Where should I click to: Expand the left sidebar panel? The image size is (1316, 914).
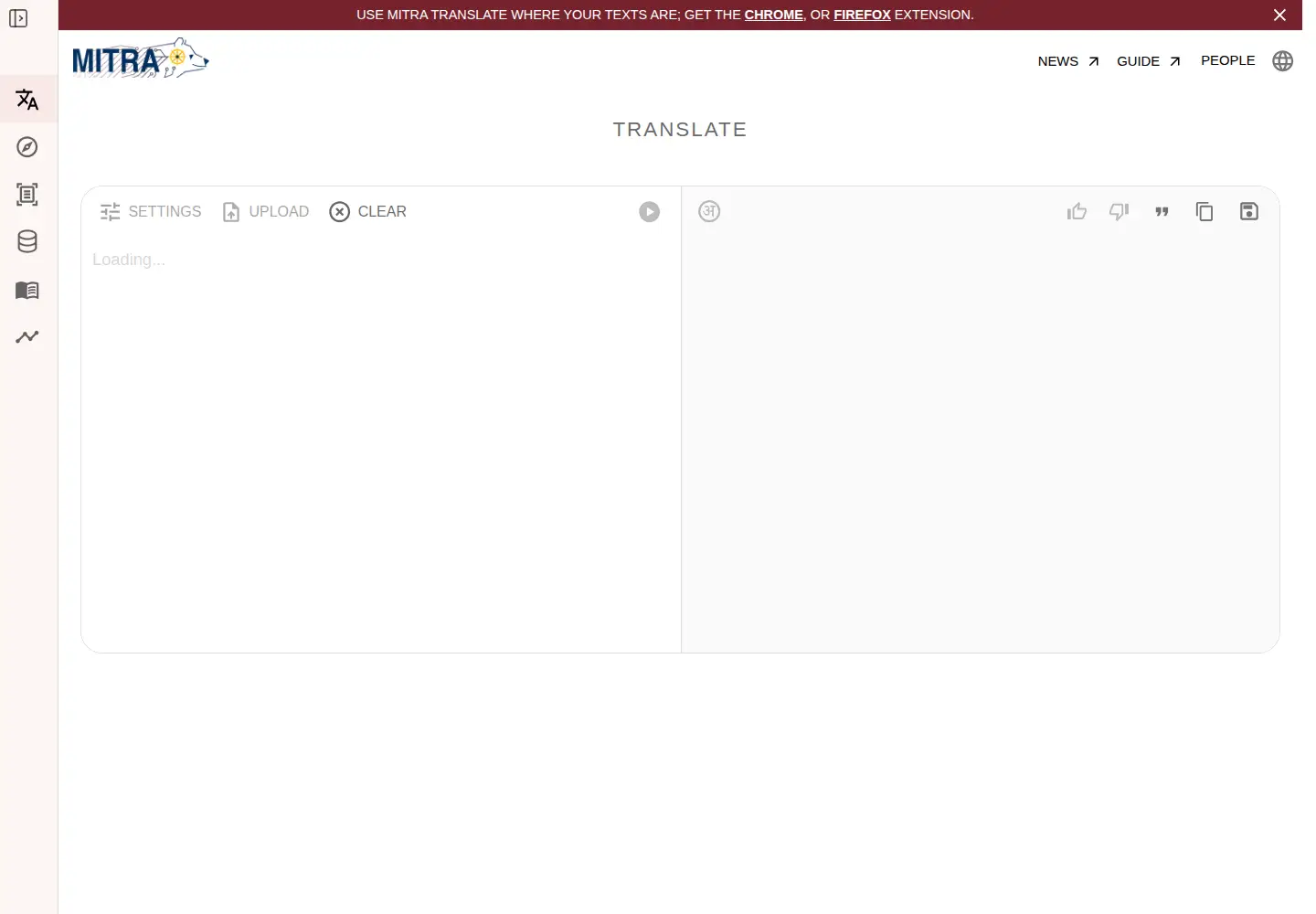[18, 18]
